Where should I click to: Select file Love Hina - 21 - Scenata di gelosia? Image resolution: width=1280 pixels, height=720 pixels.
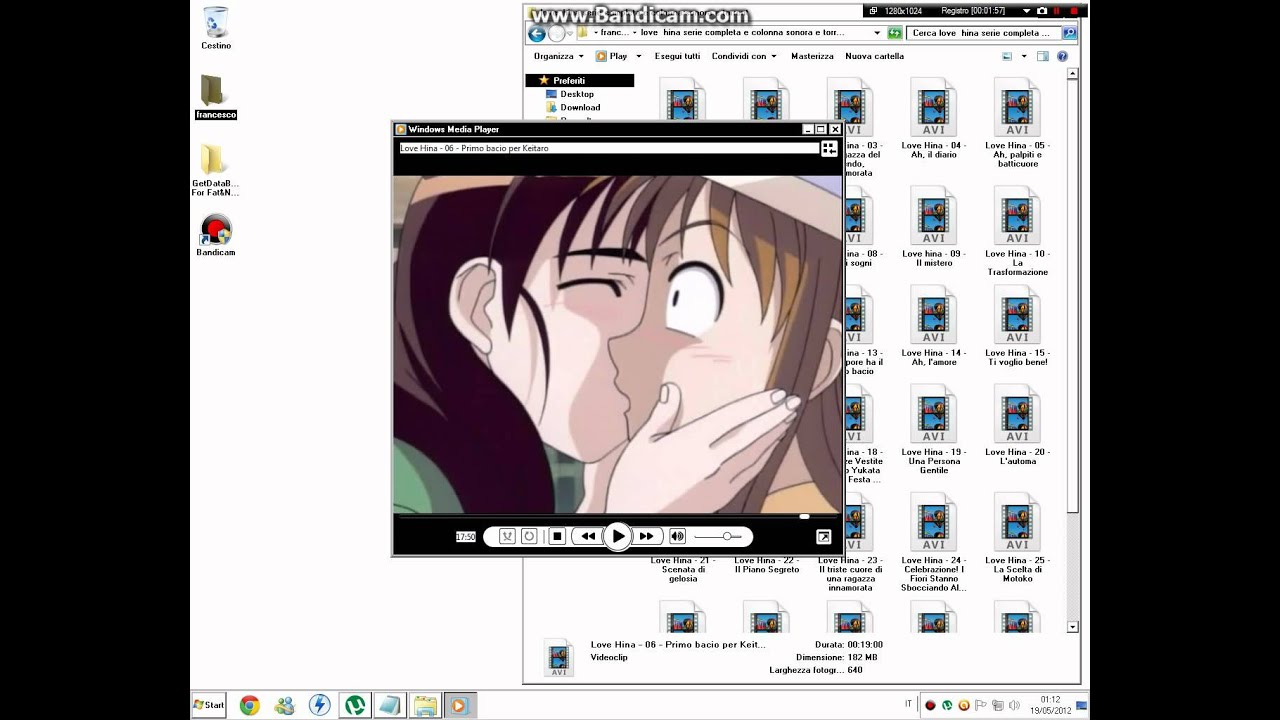(x=683, y=569)
